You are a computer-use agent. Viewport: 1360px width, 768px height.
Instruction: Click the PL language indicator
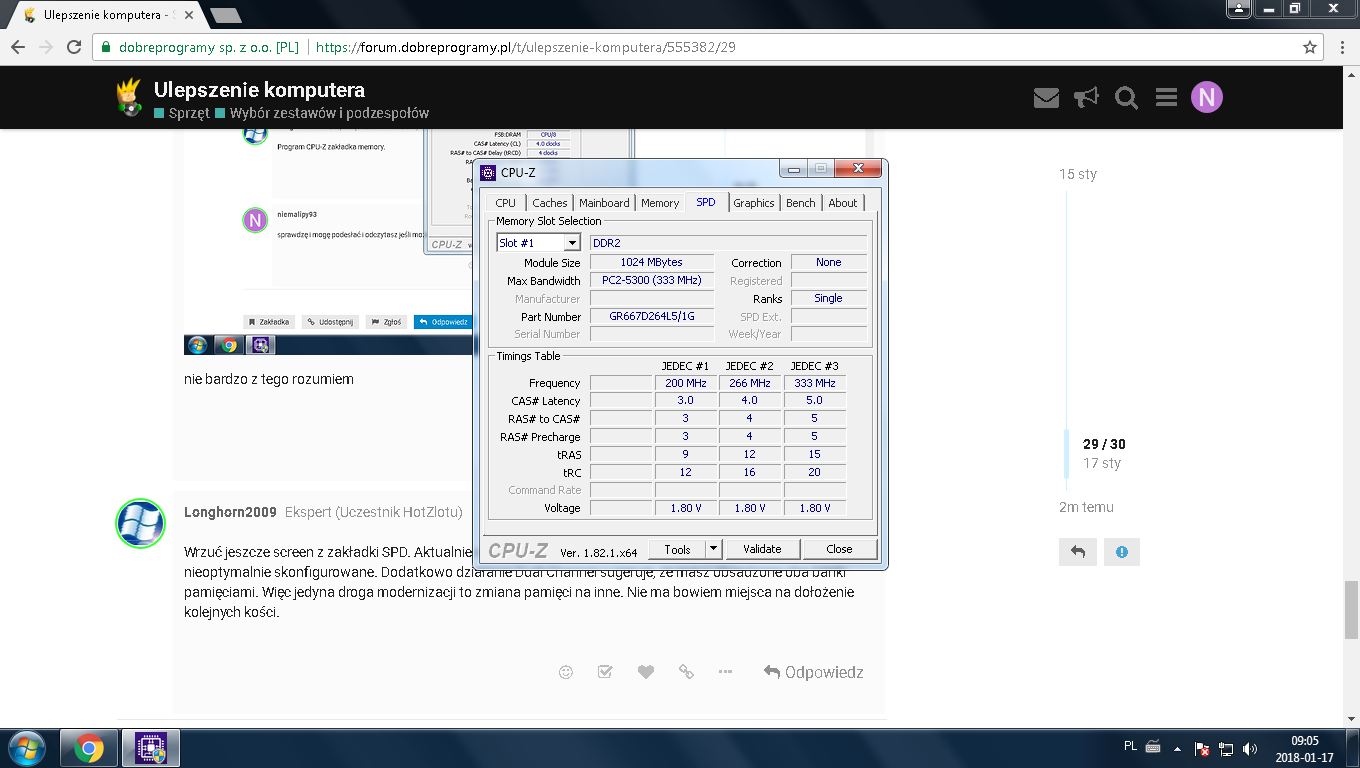(1130, 746)
